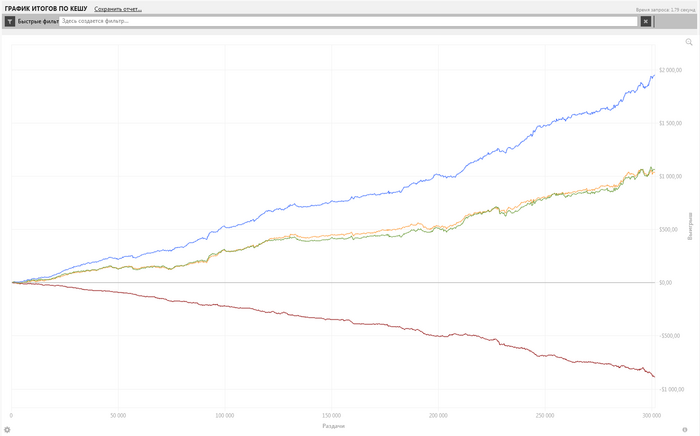Click the magnifier zoom icon above chart
Screen dimensions: 700x436
689,42
